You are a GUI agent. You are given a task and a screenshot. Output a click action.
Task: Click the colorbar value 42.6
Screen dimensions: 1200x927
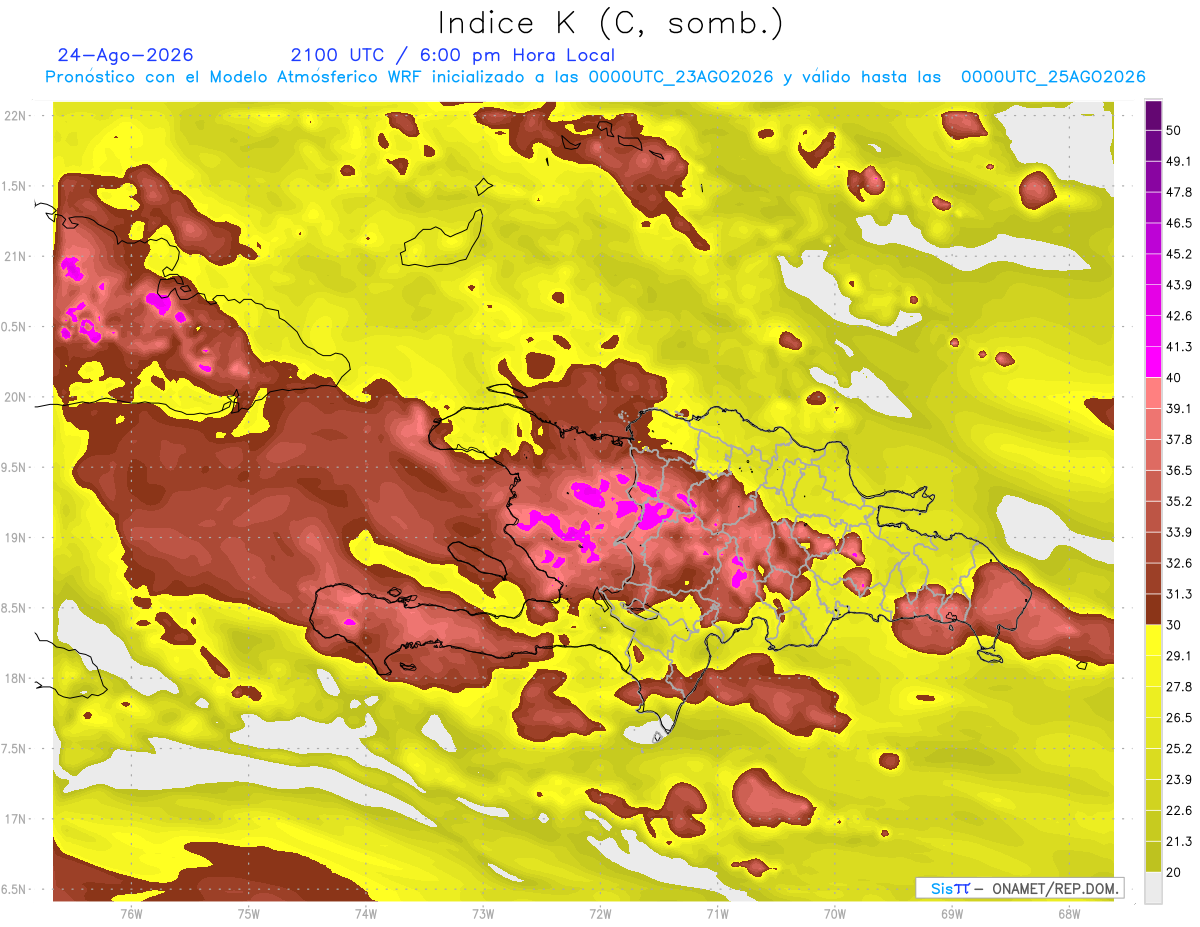[1179, 316]
